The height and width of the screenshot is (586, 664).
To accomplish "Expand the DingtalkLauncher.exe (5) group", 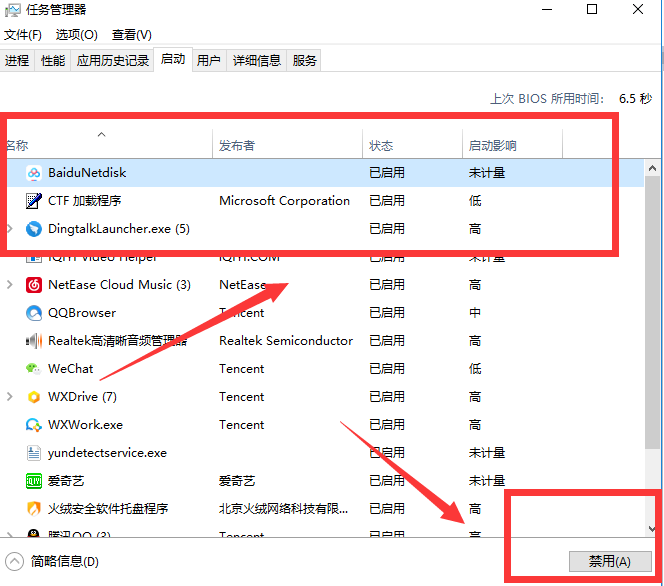I will point(10,229).
